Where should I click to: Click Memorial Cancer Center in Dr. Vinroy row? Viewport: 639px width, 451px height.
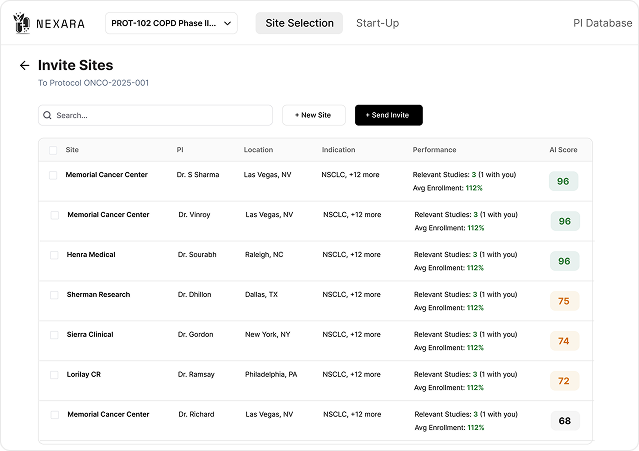(108, 215)
